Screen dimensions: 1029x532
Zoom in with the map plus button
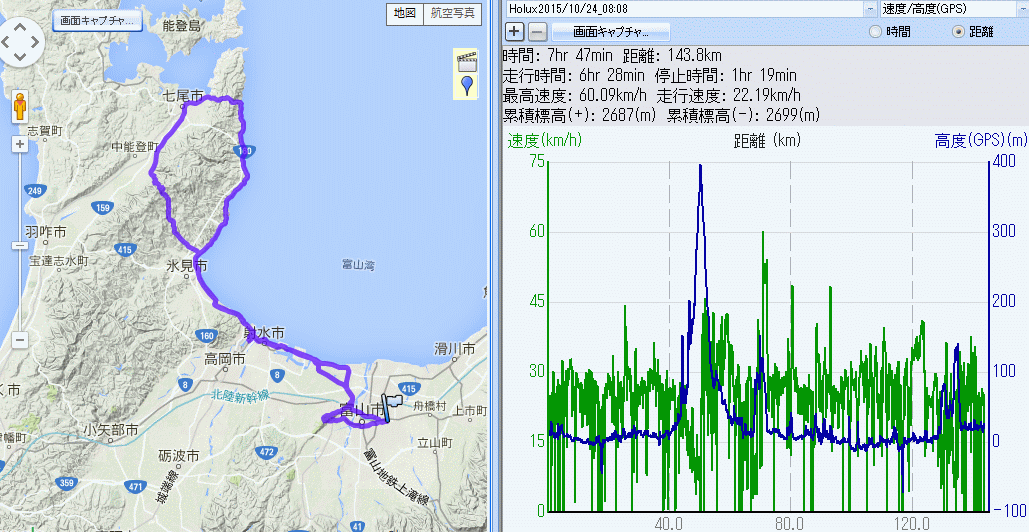[x=19, y=143]
